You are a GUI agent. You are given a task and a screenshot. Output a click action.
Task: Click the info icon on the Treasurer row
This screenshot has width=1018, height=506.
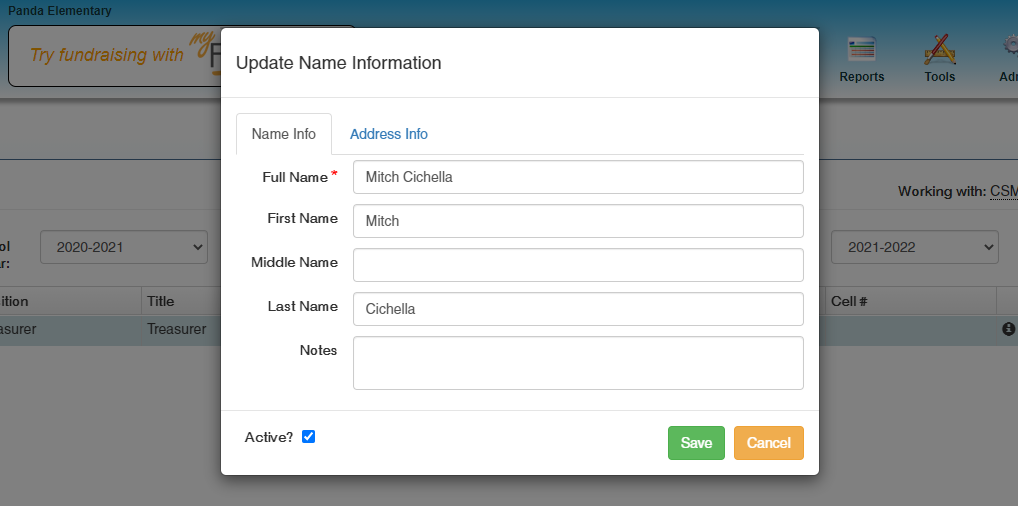(1008, 329)
